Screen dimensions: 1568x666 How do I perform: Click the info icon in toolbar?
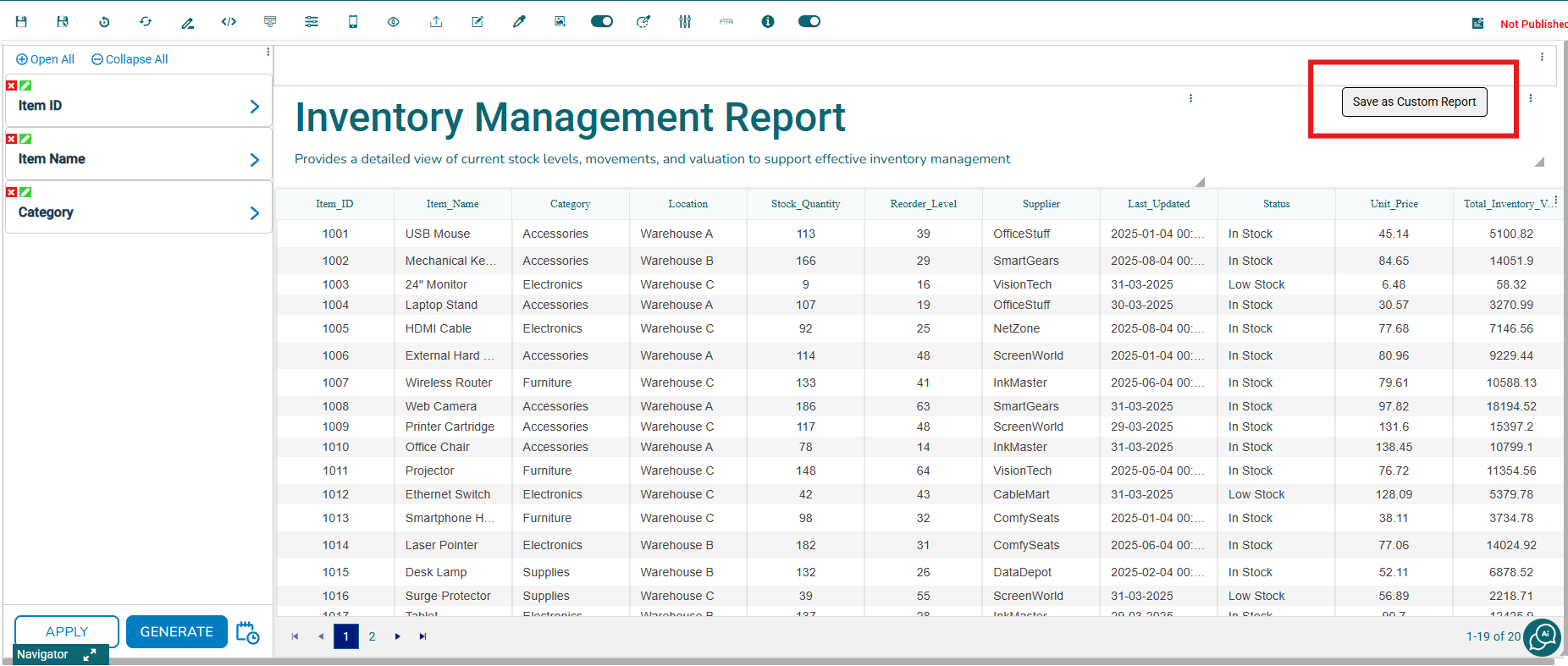[768, 22]
